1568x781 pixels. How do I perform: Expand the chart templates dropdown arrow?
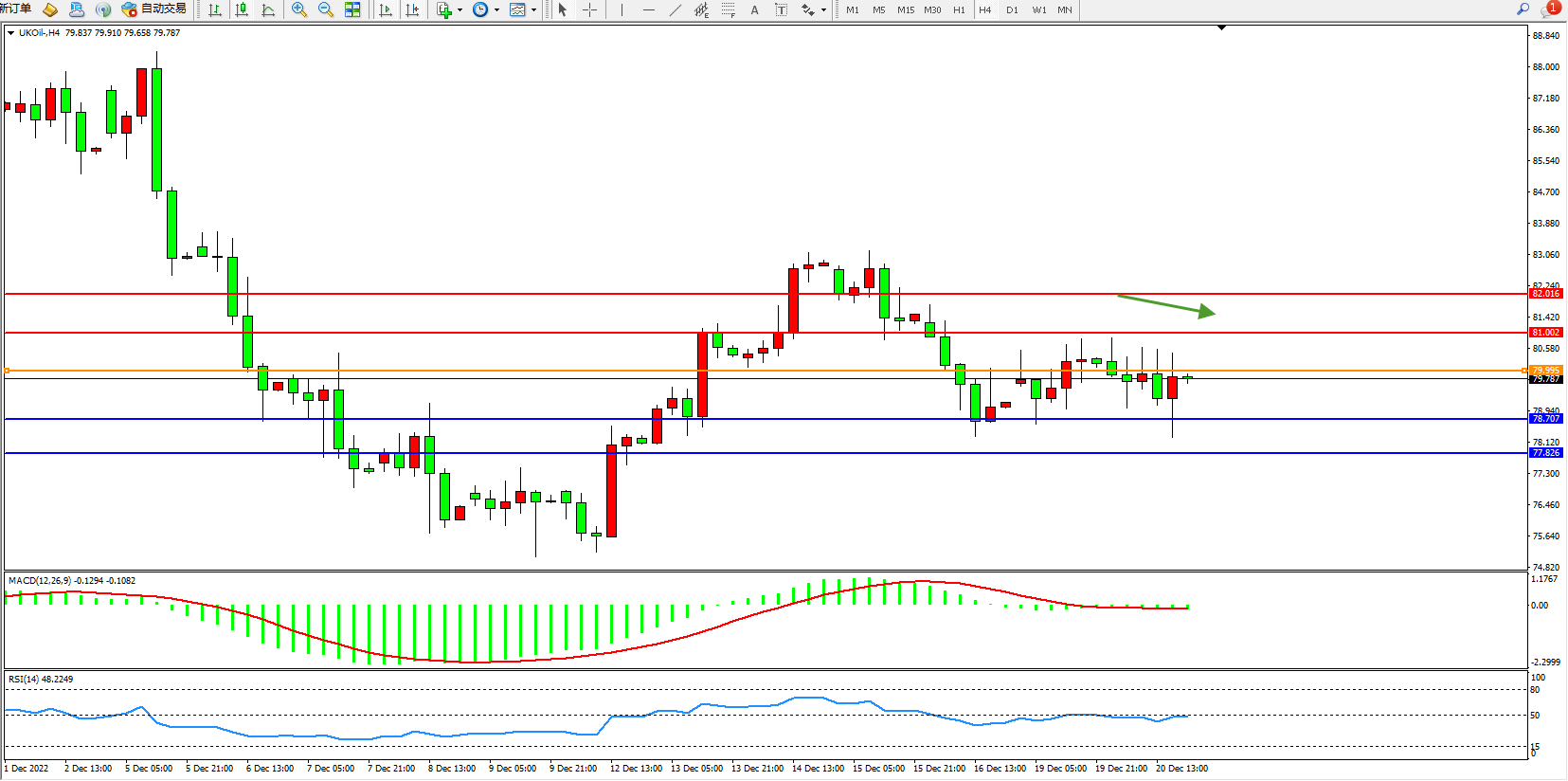pyautogui.click(x=534, y=9)
